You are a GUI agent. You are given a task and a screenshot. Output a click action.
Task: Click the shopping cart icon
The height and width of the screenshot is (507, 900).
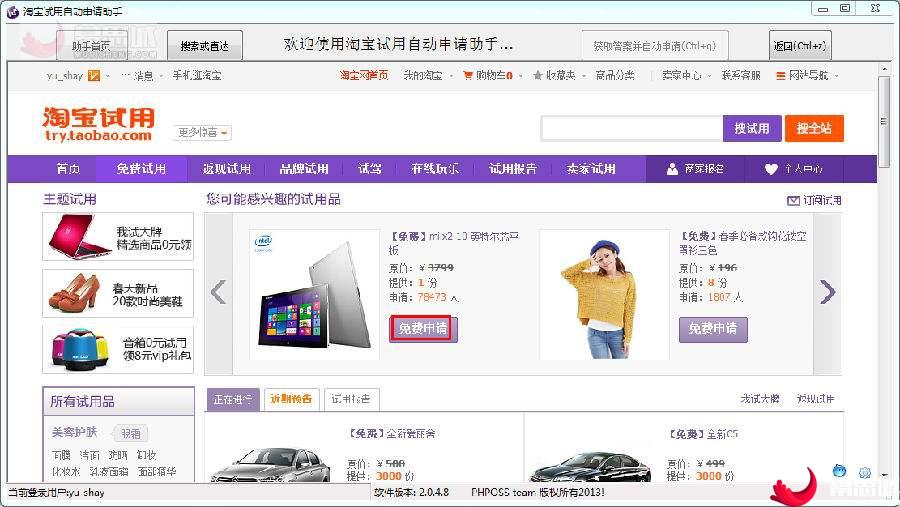pos(468,75)
